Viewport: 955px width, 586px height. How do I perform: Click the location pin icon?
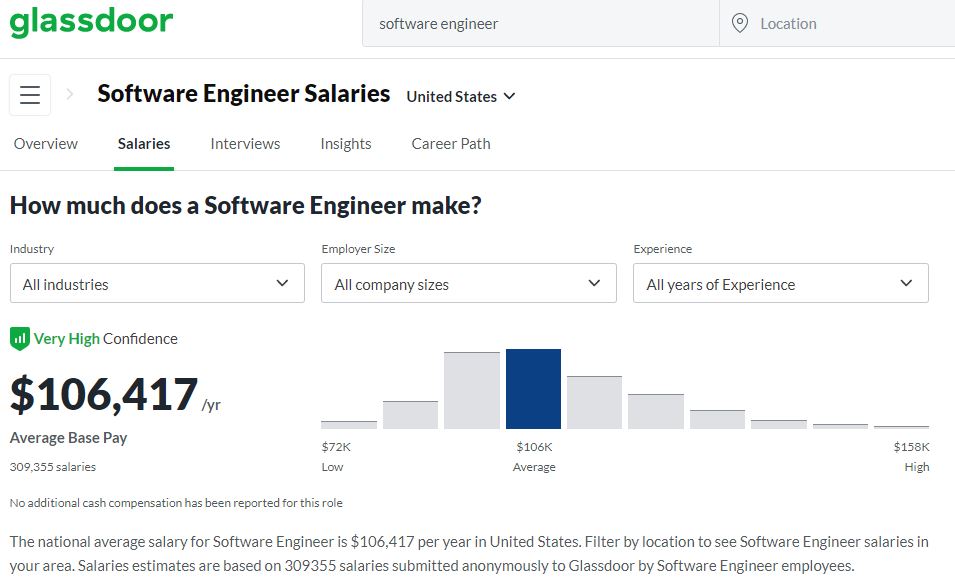coord(738,23)
